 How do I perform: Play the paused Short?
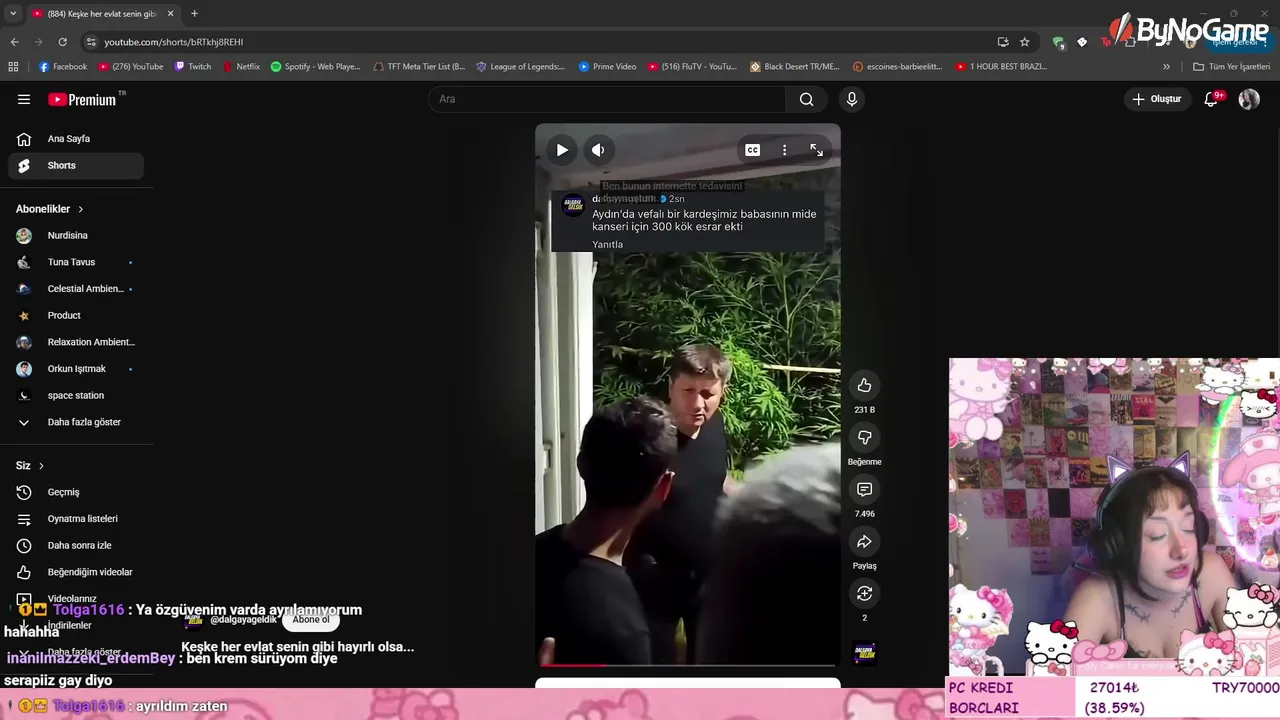pos(562,150)
